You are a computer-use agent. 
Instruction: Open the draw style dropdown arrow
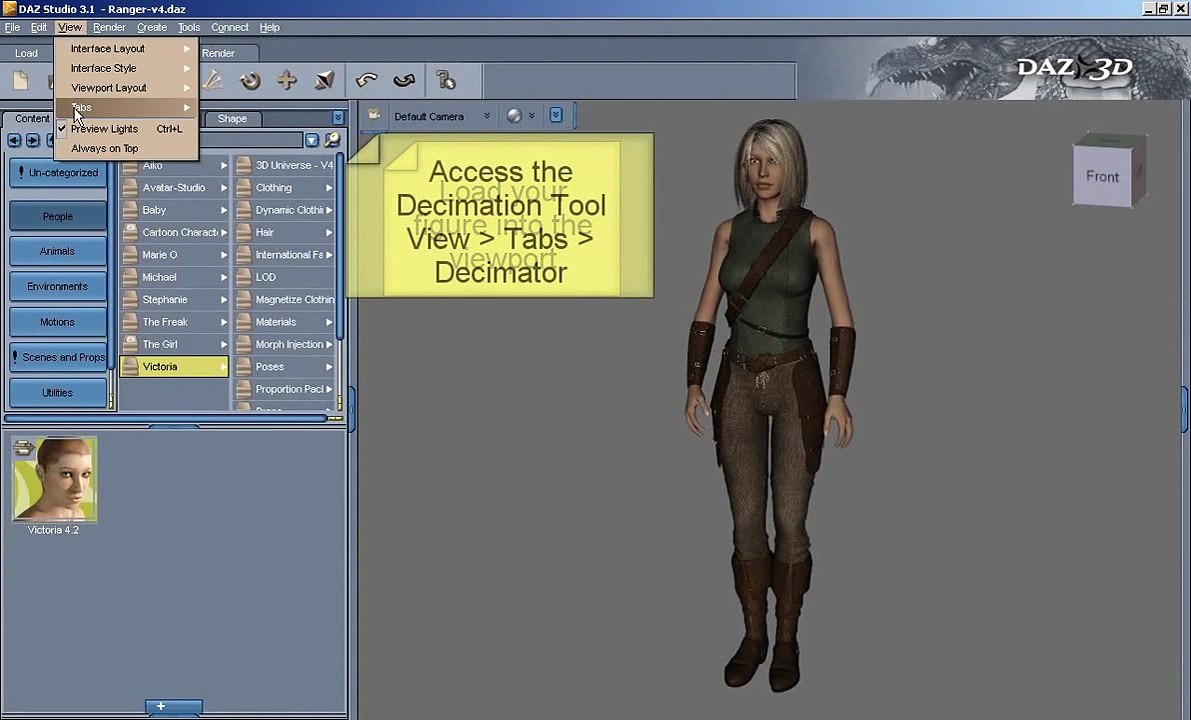click(x=532, y=115)
